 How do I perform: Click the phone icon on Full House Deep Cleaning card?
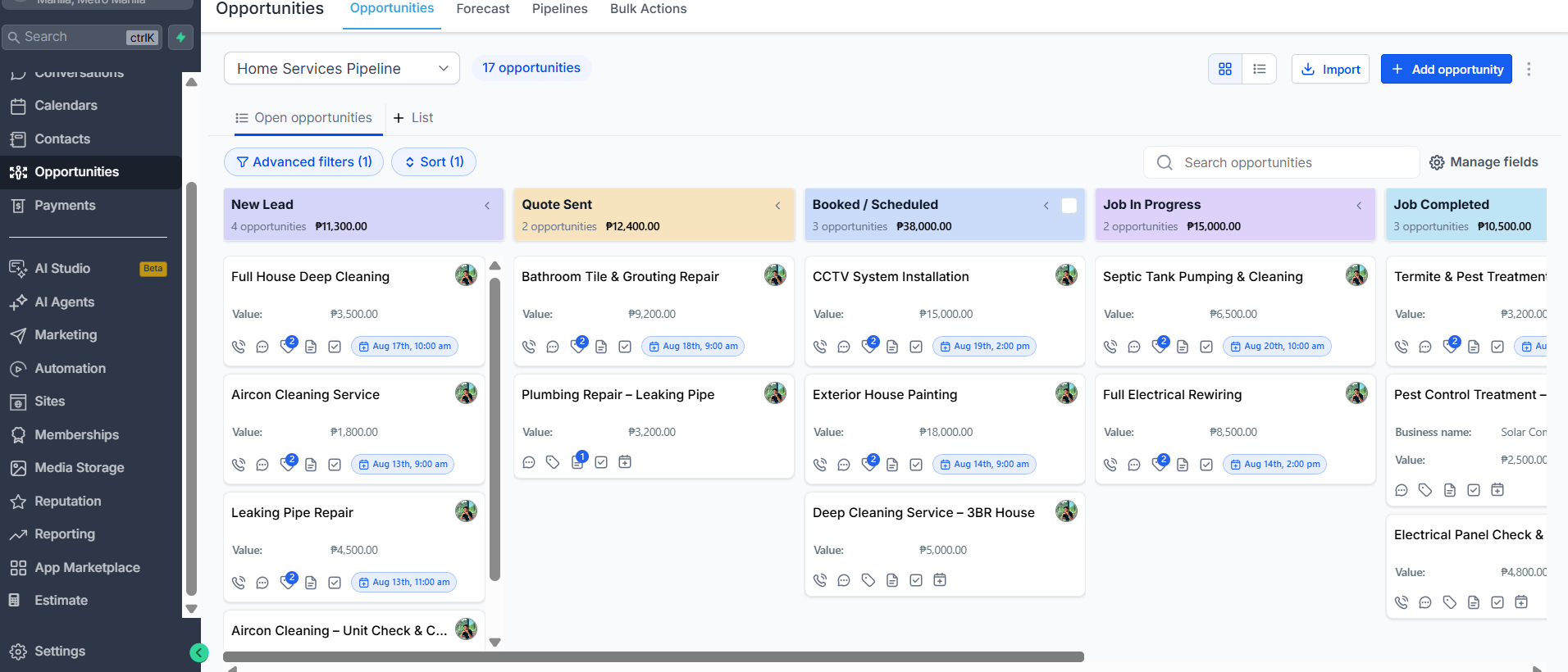[x=239, y=347]
